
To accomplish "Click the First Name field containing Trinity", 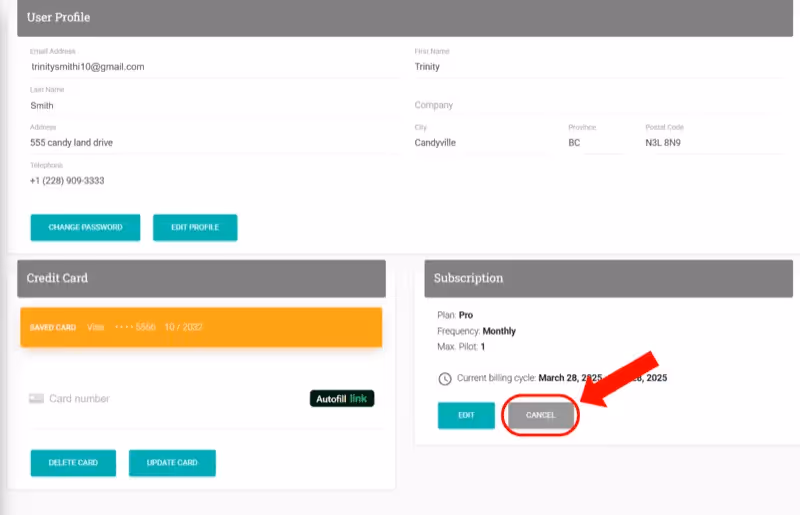I will coord(590,67).
